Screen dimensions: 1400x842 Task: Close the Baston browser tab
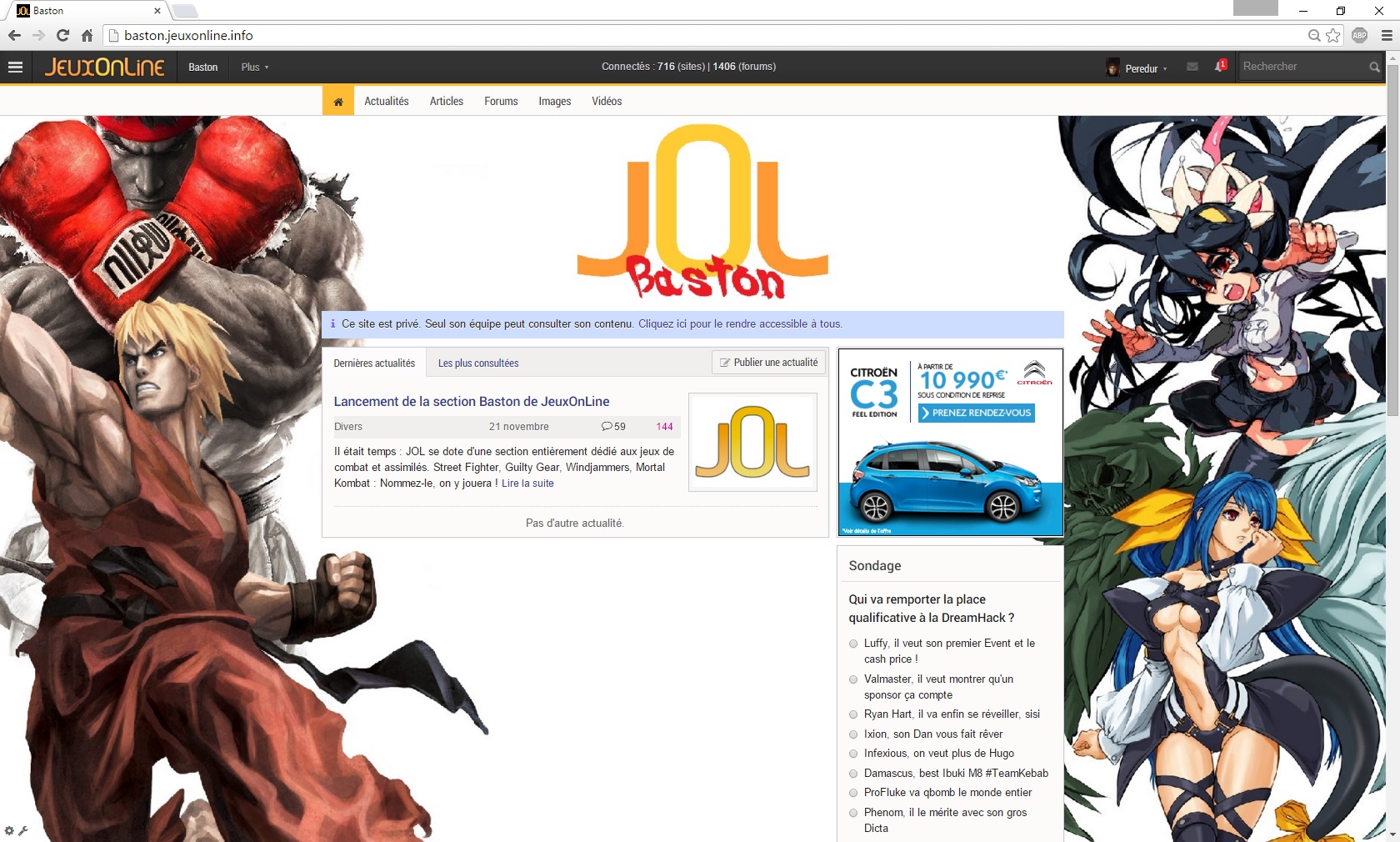(x=157, y=11)
